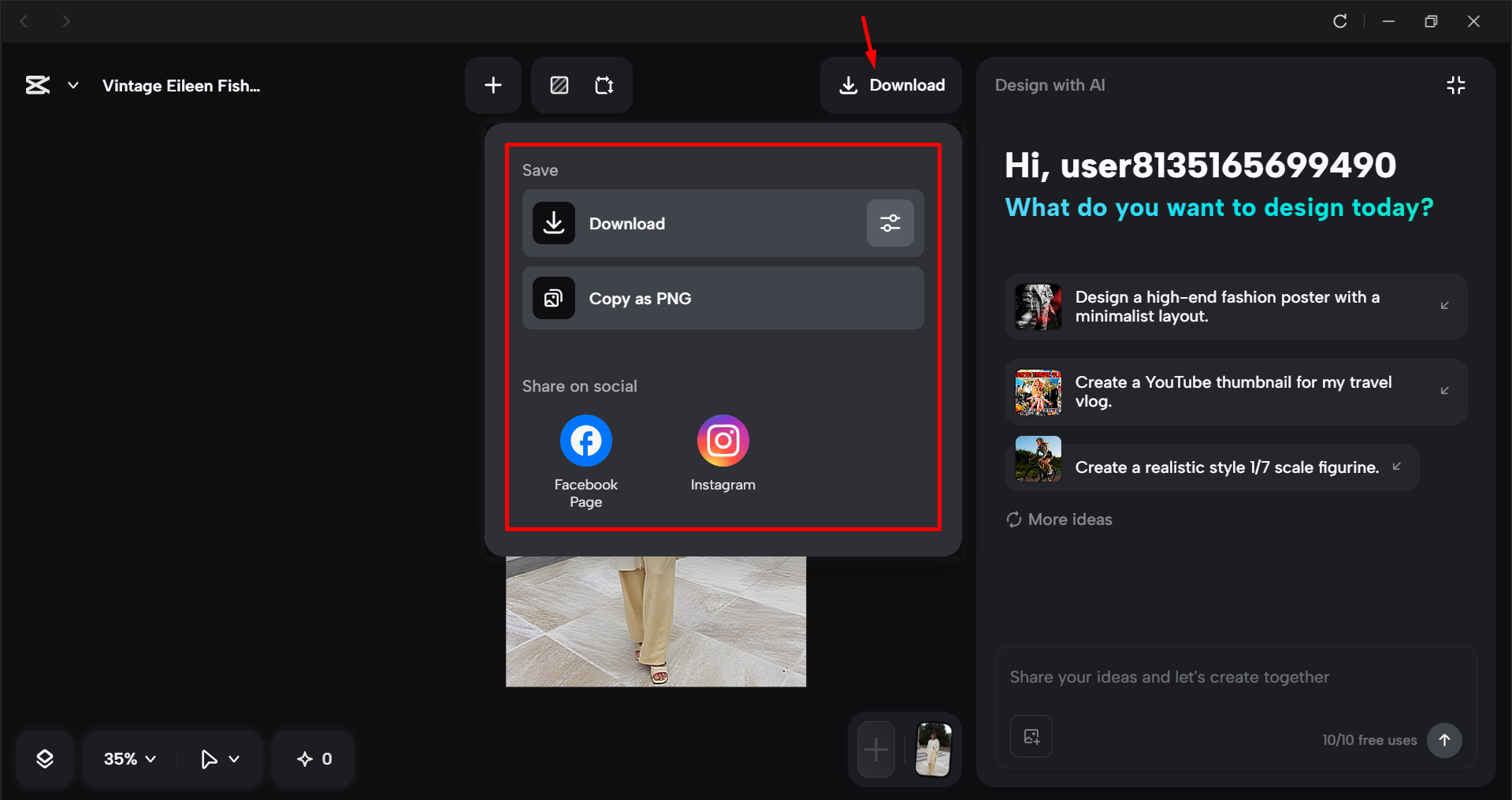Pick the high-end fashion poster suggestion

(1236, 307)
